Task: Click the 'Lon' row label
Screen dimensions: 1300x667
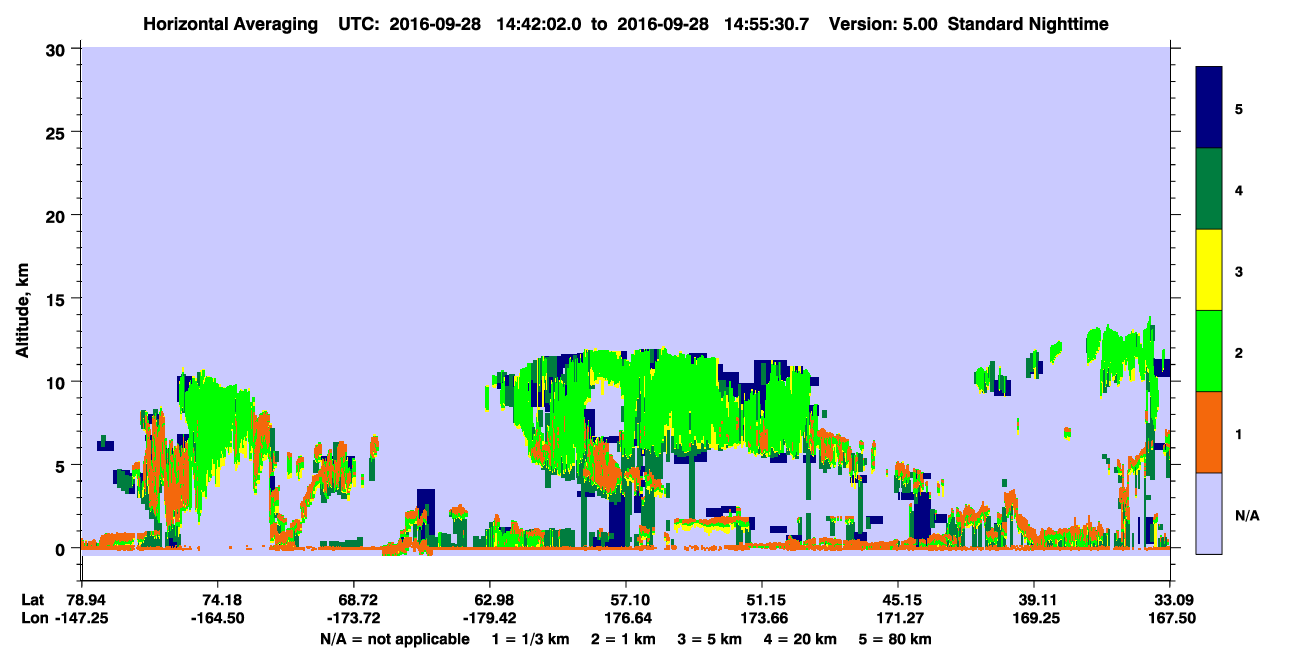Action: [x=33, y=618]
